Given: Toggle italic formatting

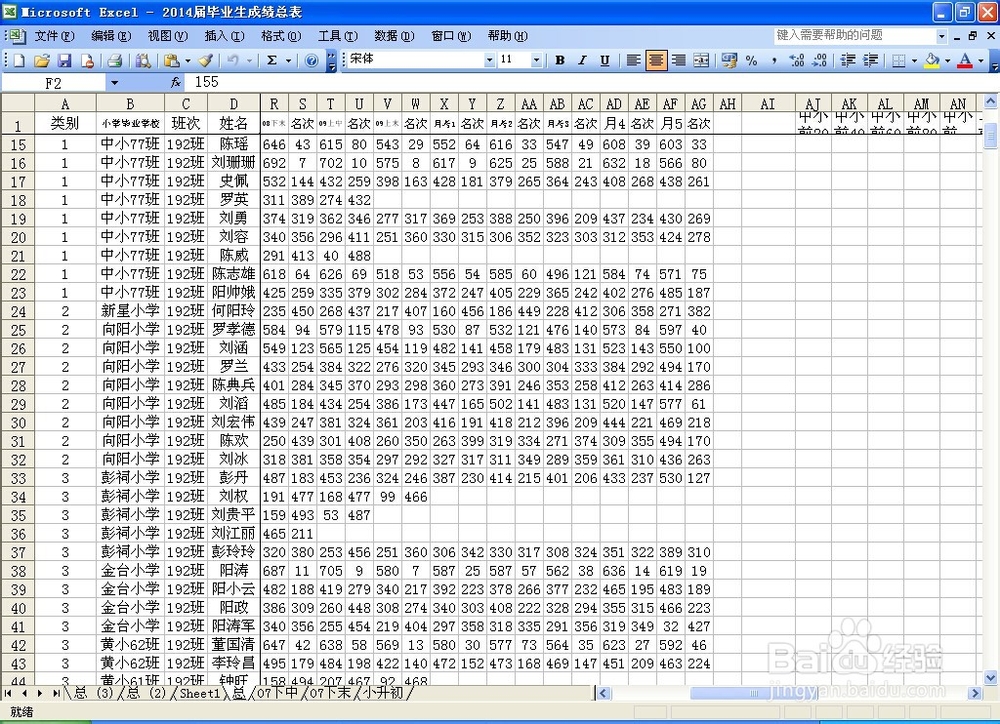Looking at the screenshot, I should (581, 60).
